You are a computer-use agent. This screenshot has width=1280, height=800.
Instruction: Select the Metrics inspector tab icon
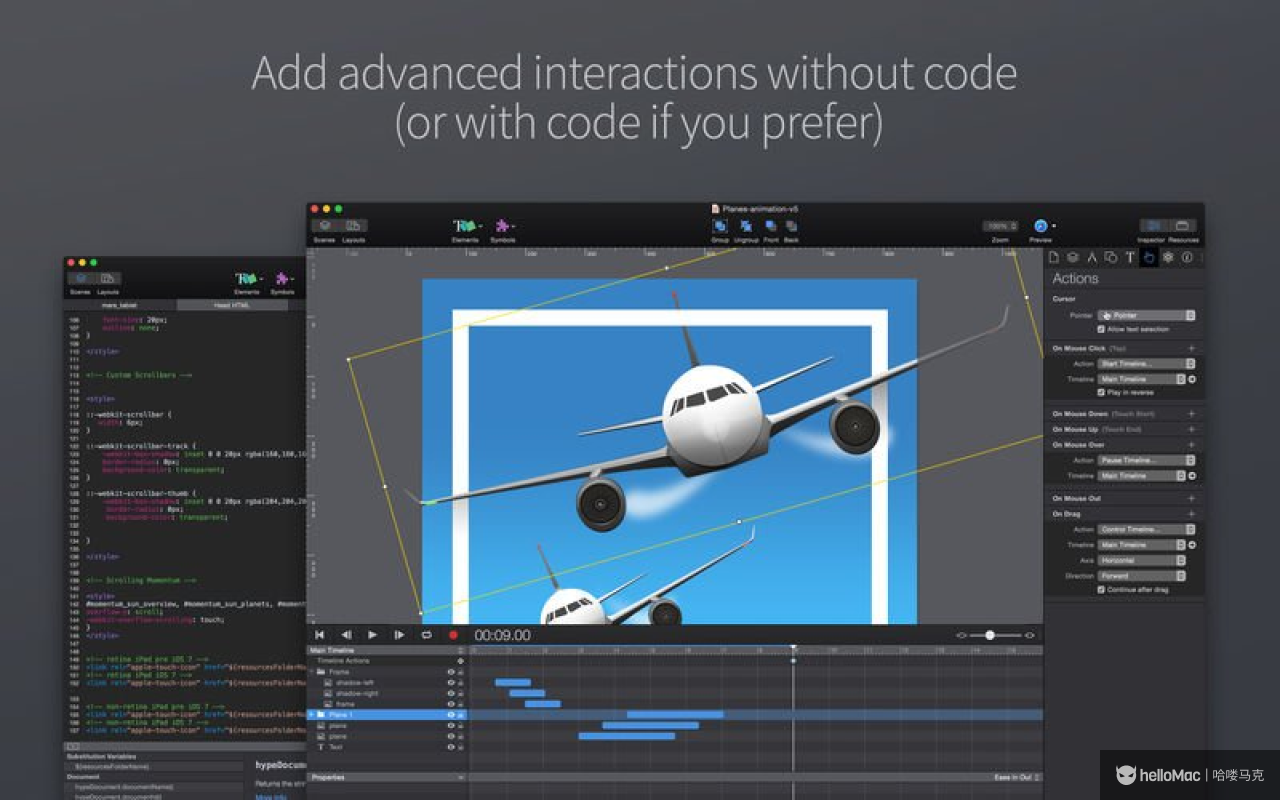click(1092, 257)
